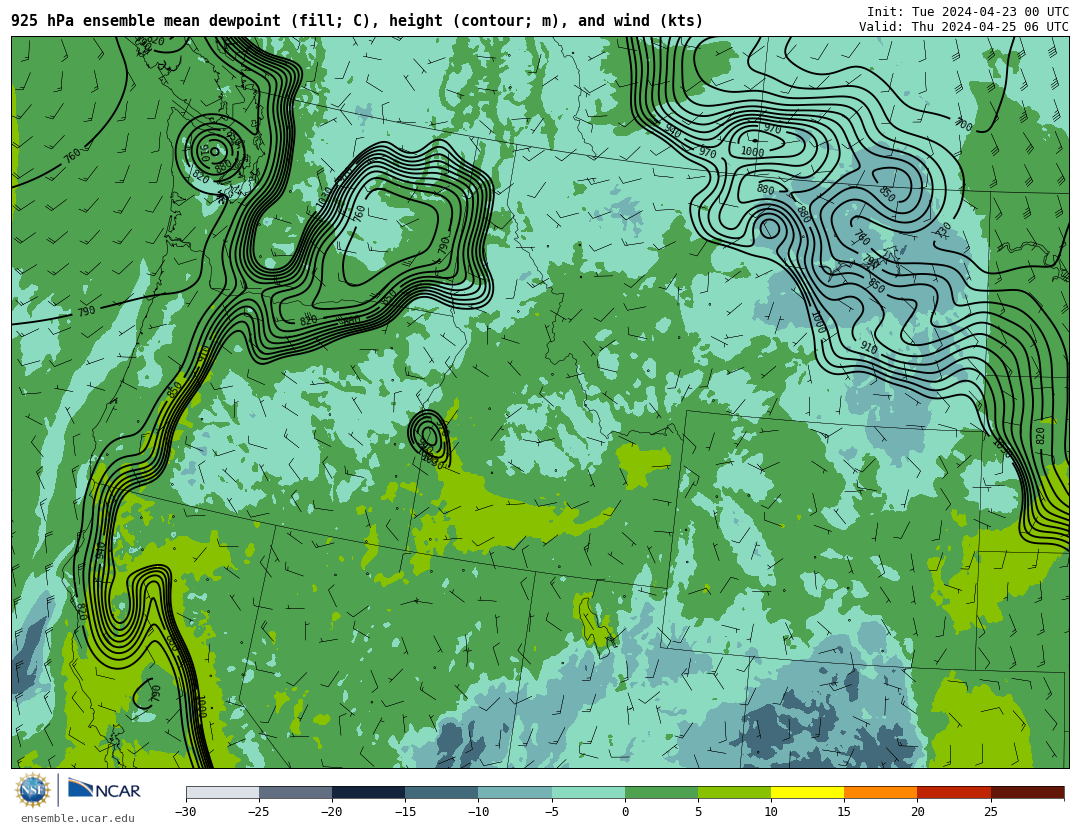Select the -30 to -25 color swatch
1080x831 pixels.
pos(222,792)
